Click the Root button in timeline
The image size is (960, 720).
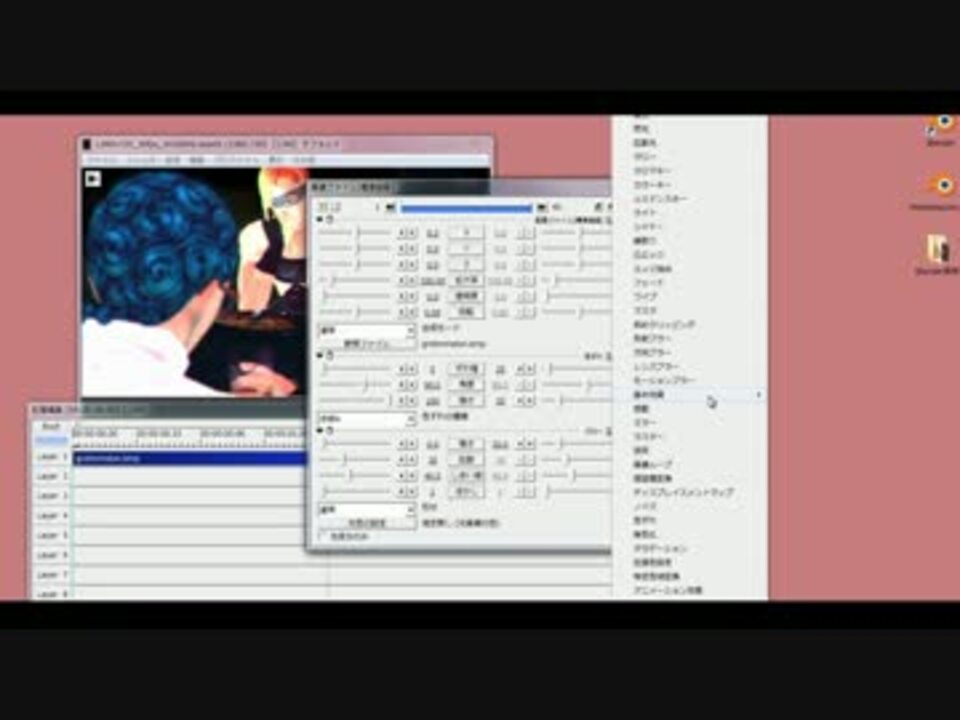51,427
